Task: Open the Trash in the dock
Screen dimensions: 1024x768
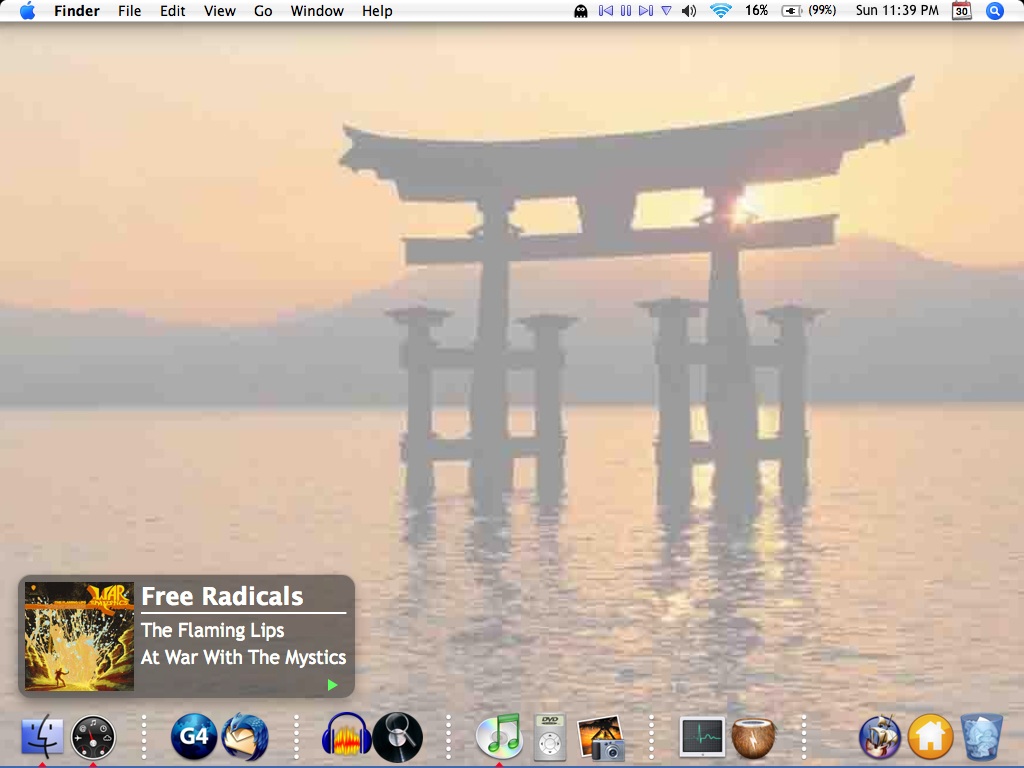Action: coord(981,737)
